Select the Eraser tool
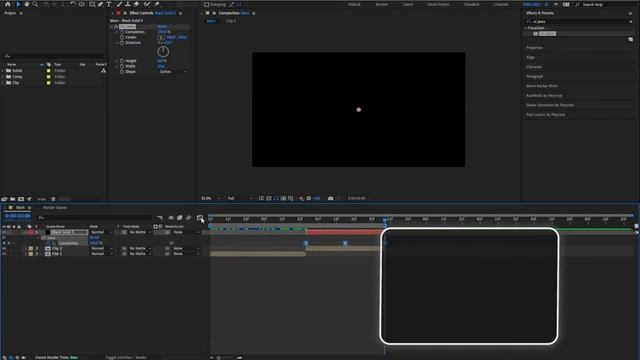This screenshot has height=360, width=640. coord(136,4)
